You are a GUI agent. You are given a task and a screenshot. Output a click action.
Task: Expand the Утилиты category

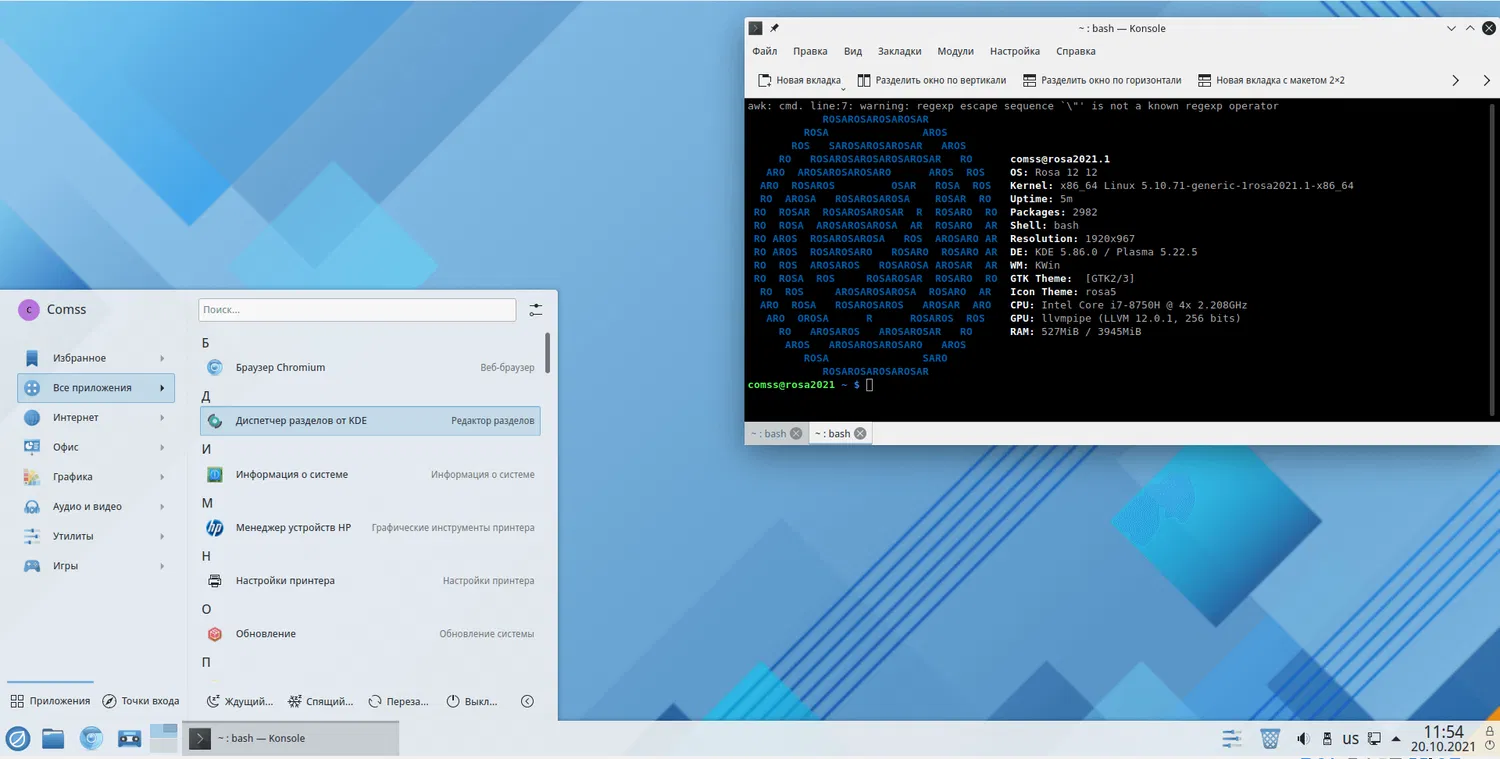(x=96, y=536)
